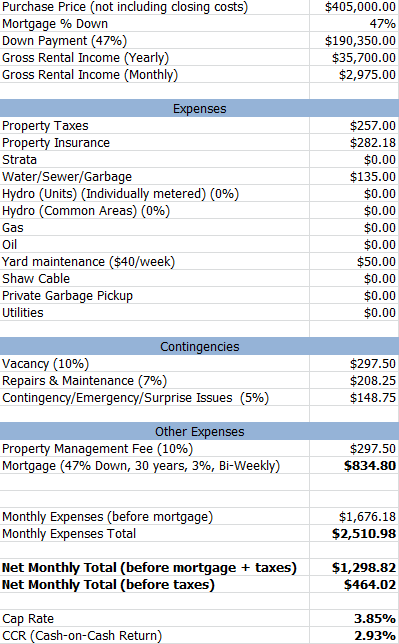
Task: Click Net Monthly Total before taxes $464.02
Action: click(x=354, y=584)
